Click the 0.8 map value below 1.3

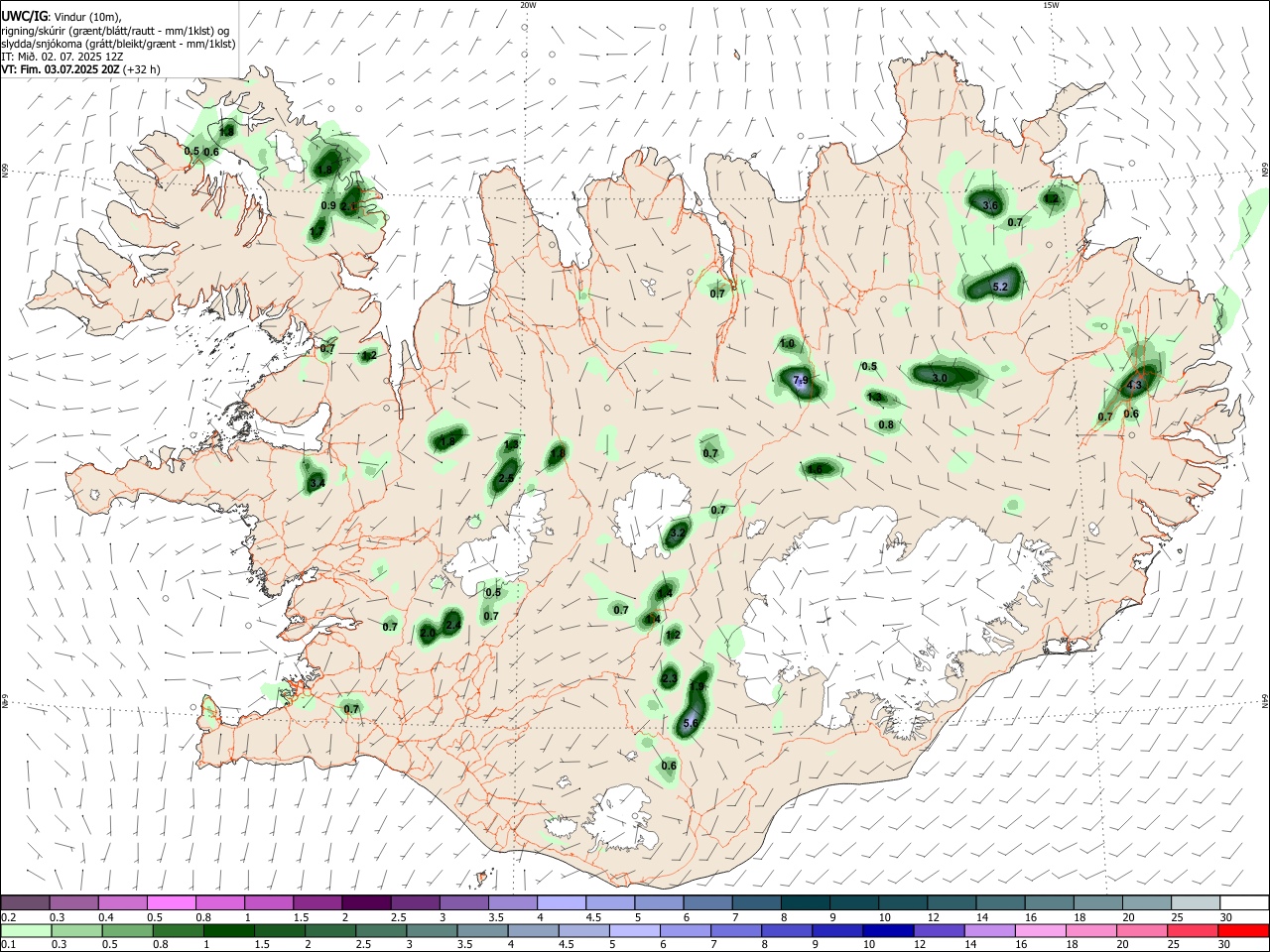point(886,424)
